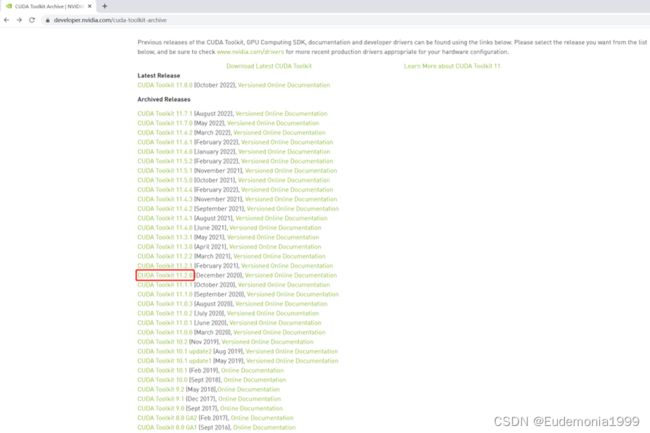Open Versioned Online Documentation for 11.2.0
This screenshot has width=650, height=433.
pyautogui.click(x=291, y=276)
